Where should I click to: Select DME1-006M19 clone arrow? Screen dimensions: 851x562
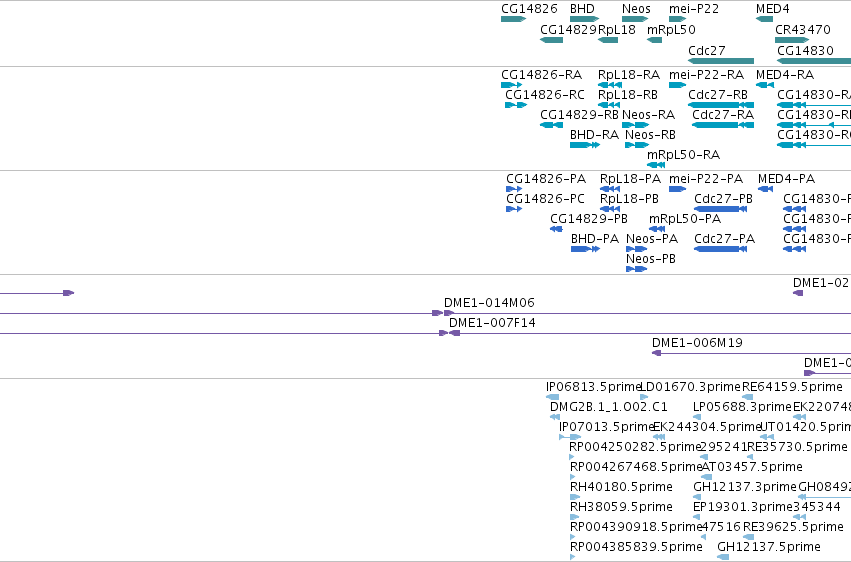tap(656, 353)
